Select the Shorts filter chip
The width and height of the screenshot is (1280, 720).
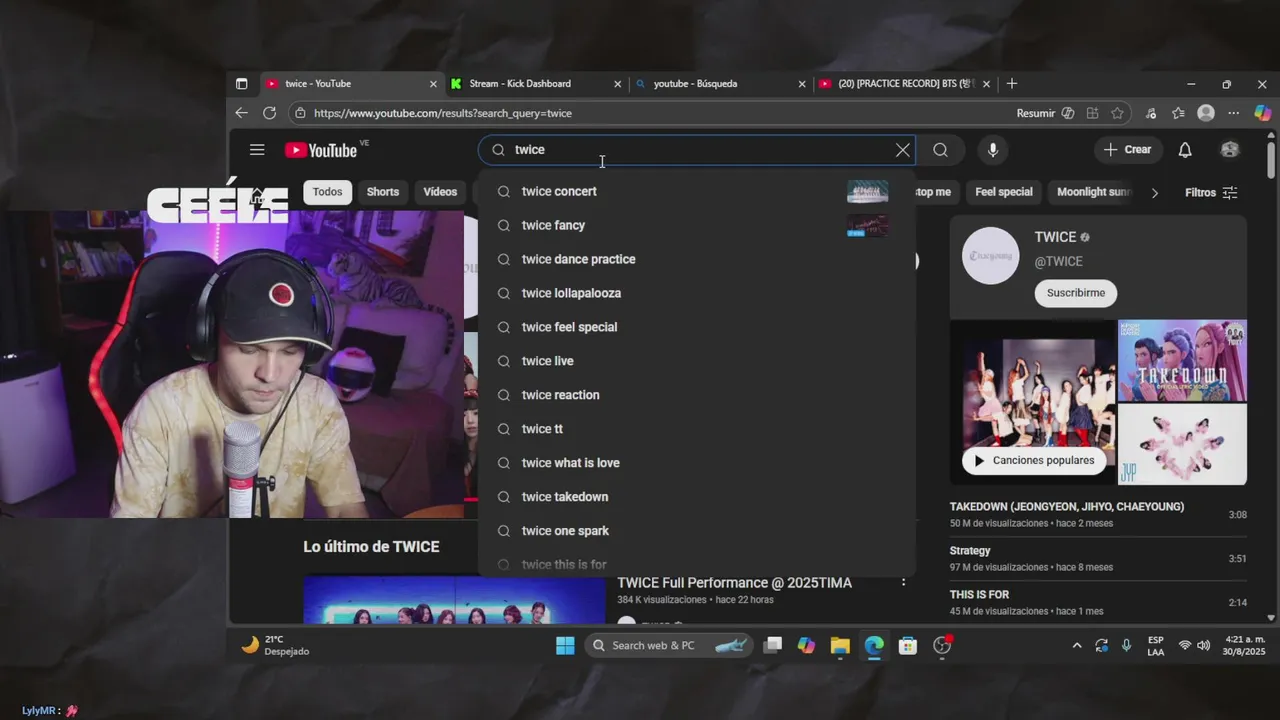382,192
